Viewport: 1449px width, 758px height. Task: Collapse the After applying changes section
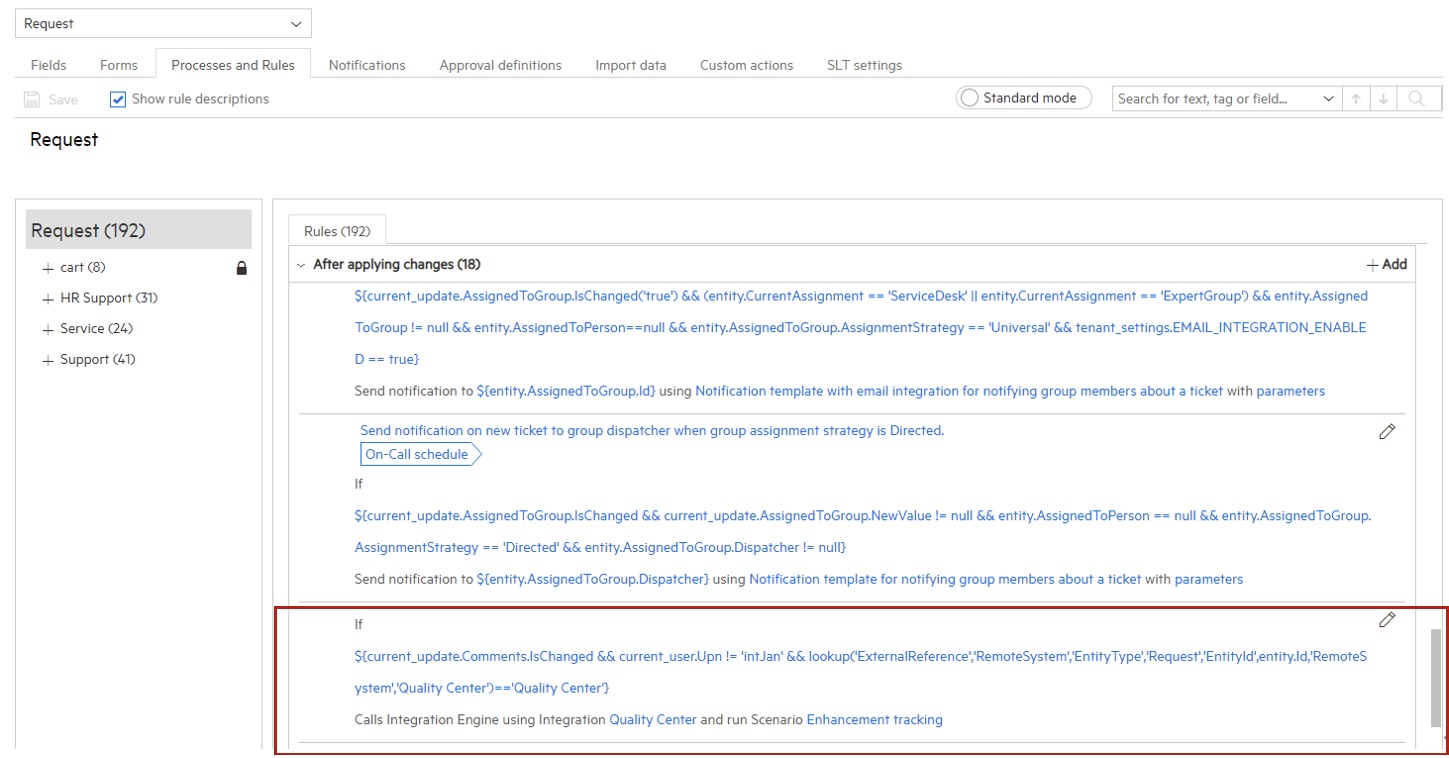300,263
